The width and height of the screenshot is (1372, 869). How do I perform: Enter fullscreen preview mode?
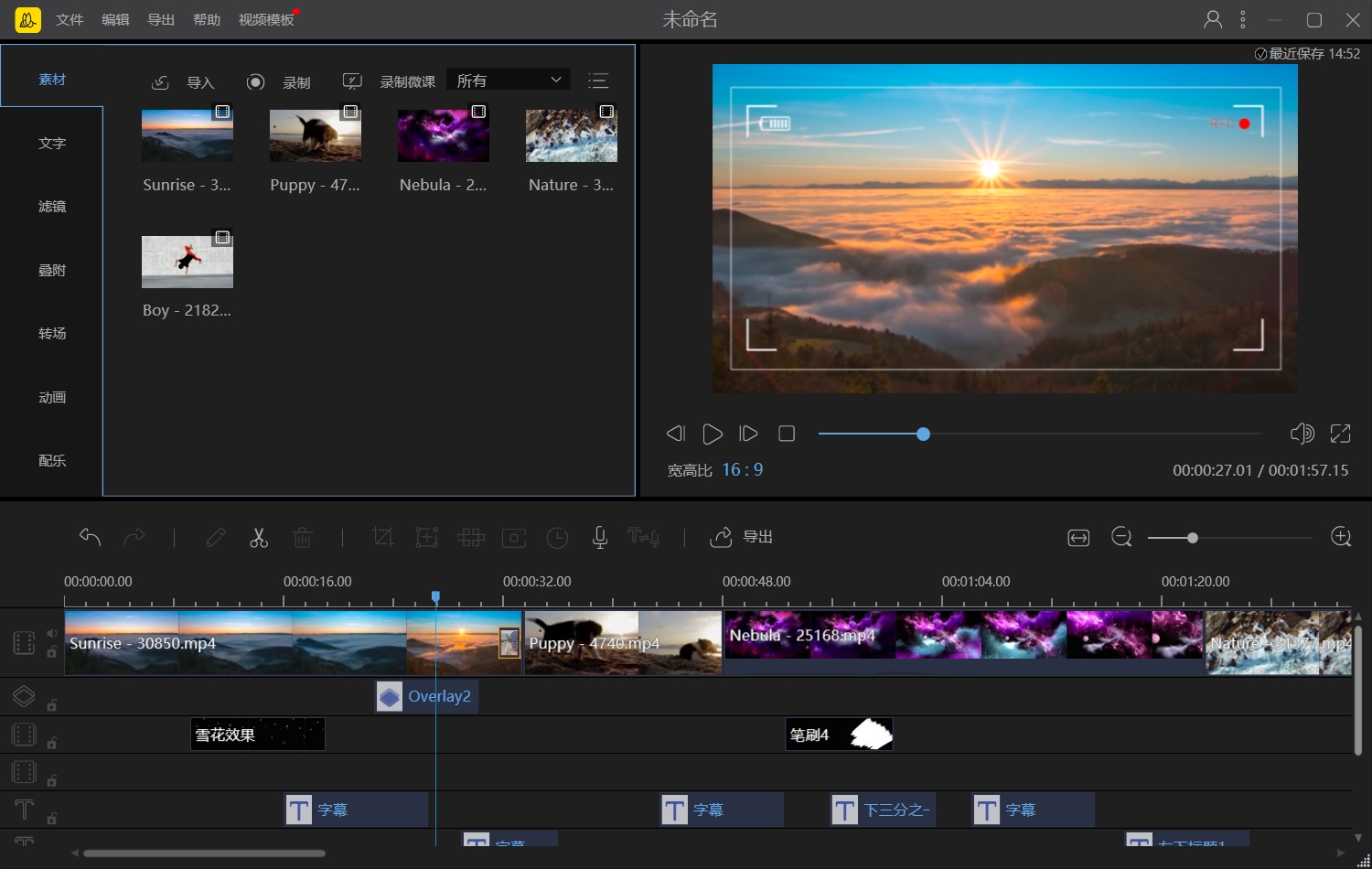(1340, 434)
